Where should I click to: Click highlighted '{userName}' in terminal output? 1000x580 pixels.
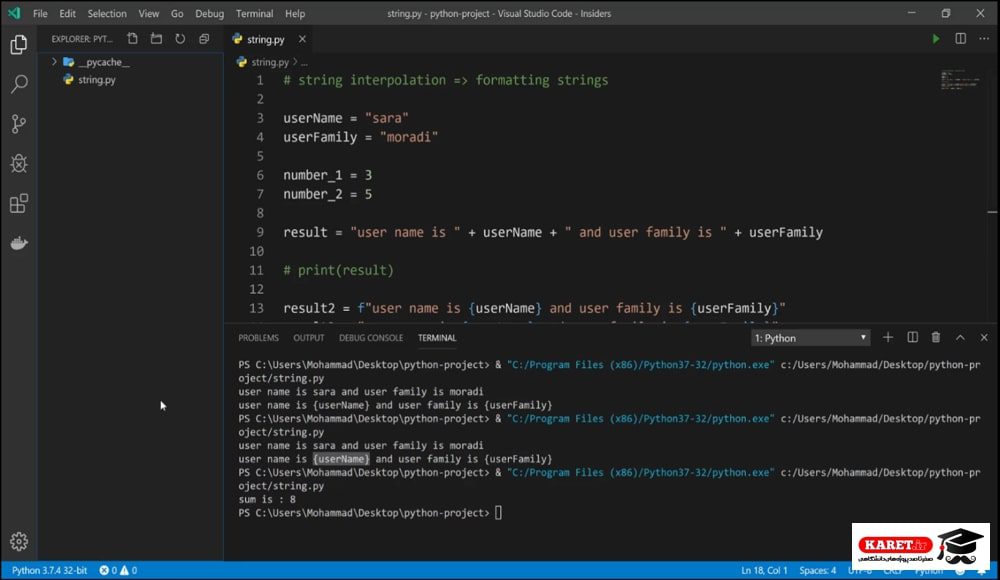point(341,459)
